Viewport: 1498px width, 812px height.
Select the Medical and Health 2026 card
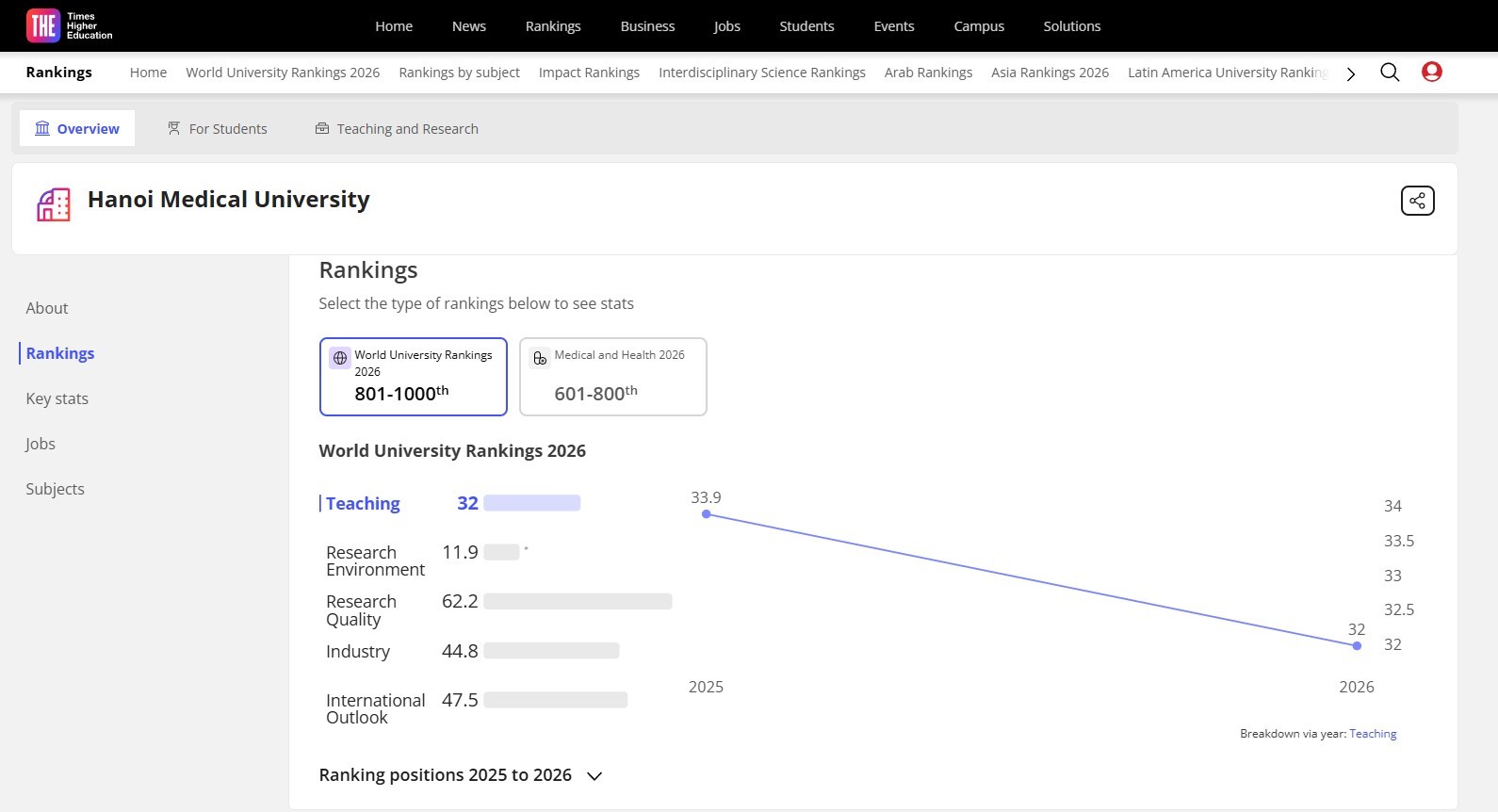pos(613,377)
